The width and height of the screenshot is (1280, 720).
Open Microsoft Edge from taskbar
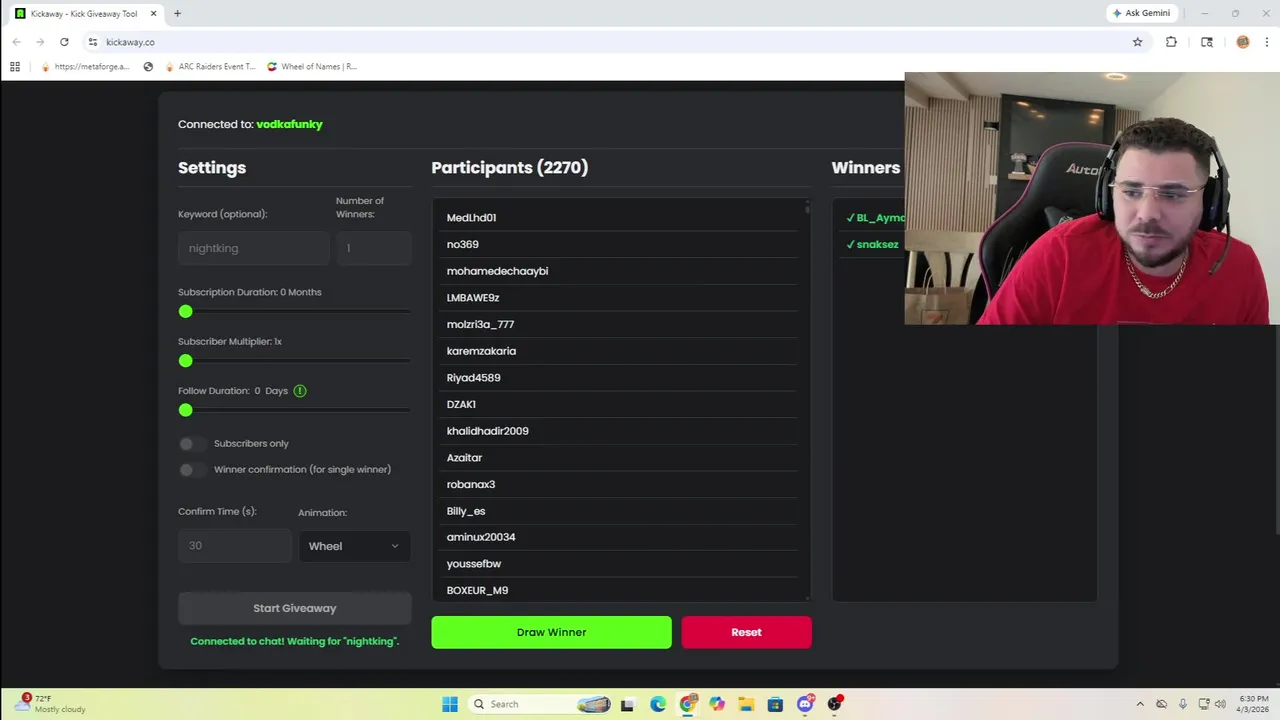click(657, 704)
